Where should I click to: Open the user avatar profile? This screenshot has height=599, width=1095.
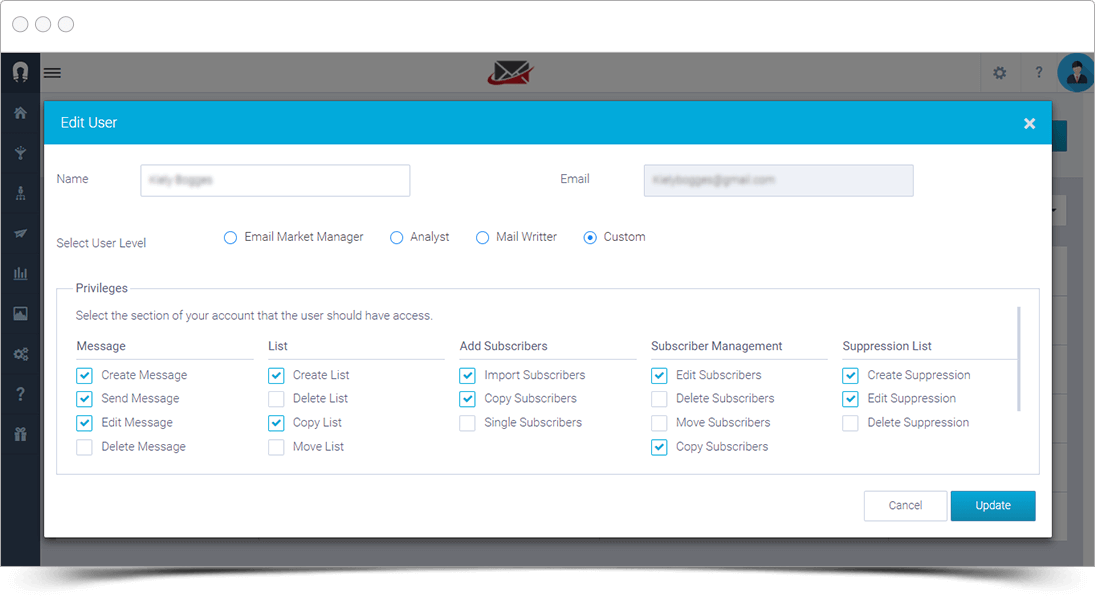click(x=1075, y=73)
